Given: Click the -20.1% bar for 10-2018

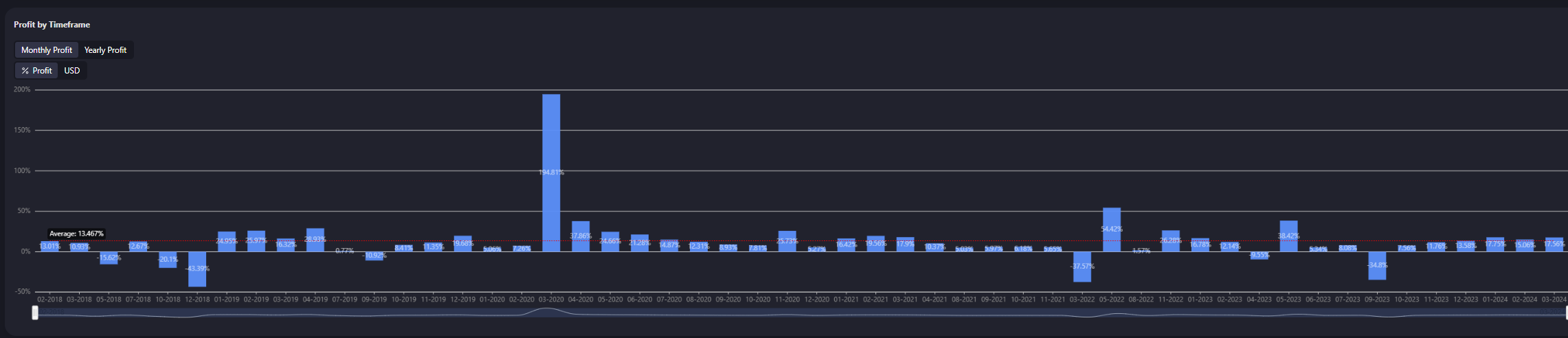Looking at the screenshot, I should click(x=168, y=260).
